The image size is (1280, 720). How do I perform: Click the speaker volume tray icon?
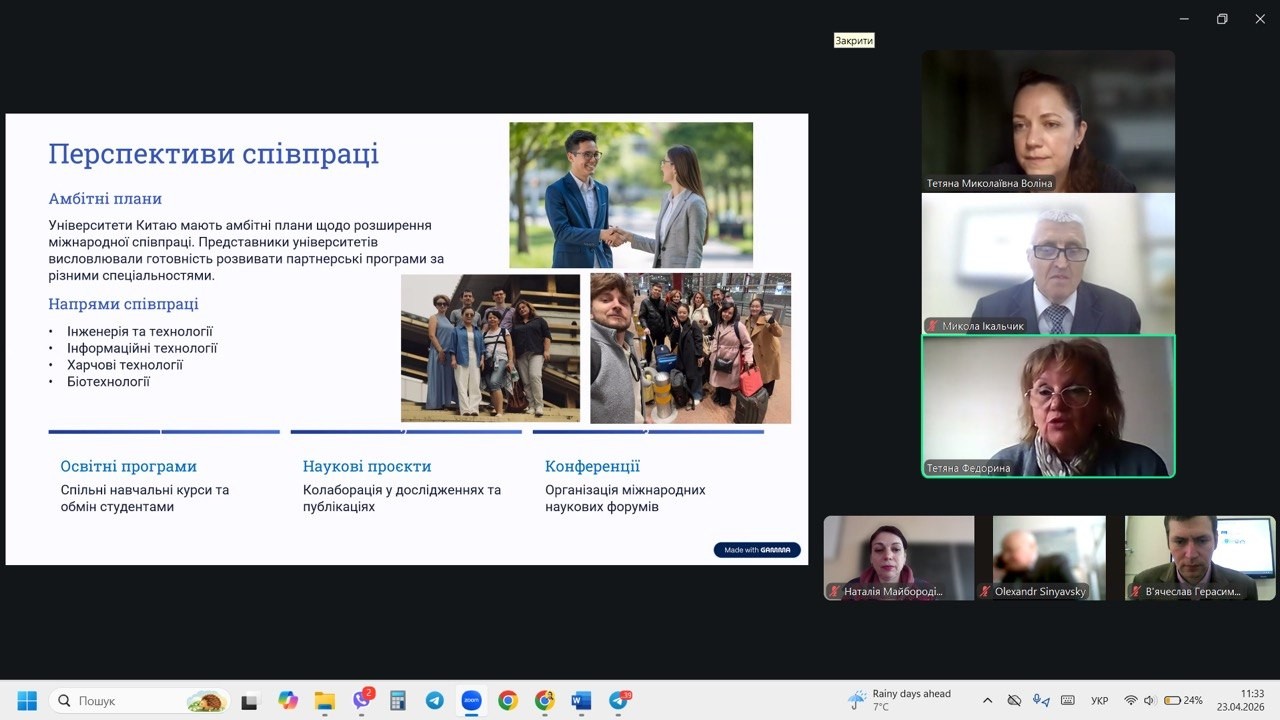(x=1149, y=700)
